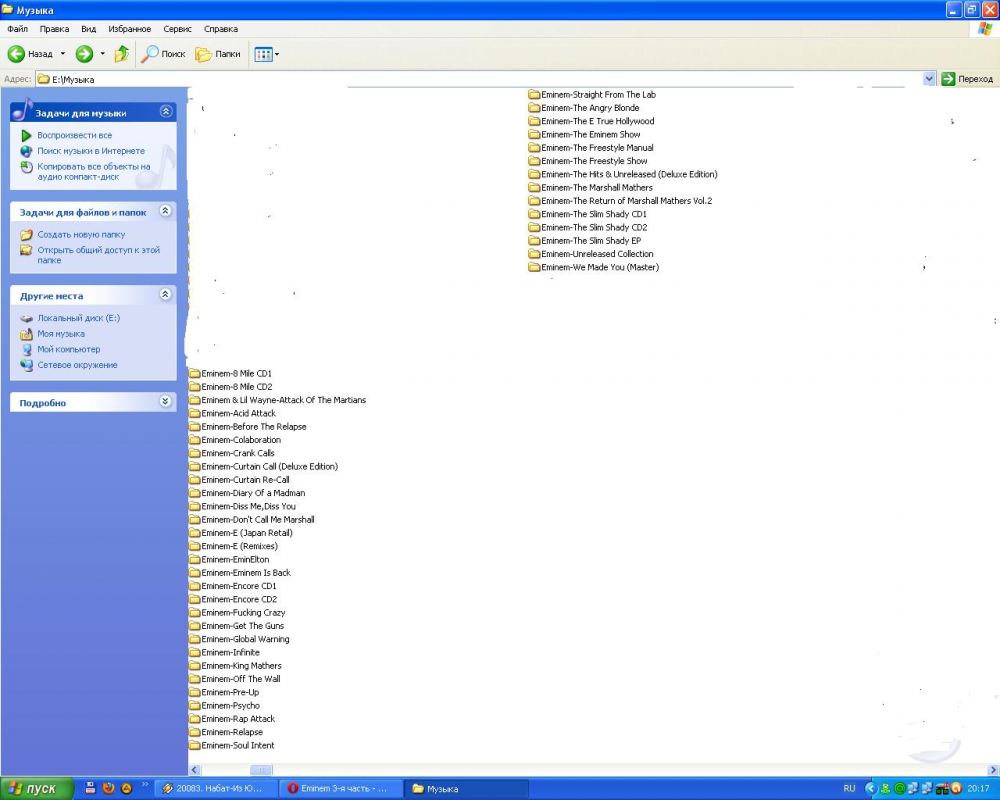This screenshot has width=1000, height=800.
Task: Switch to Набат-Из Ю... taskbar button
Action: (x=216, y=789)
